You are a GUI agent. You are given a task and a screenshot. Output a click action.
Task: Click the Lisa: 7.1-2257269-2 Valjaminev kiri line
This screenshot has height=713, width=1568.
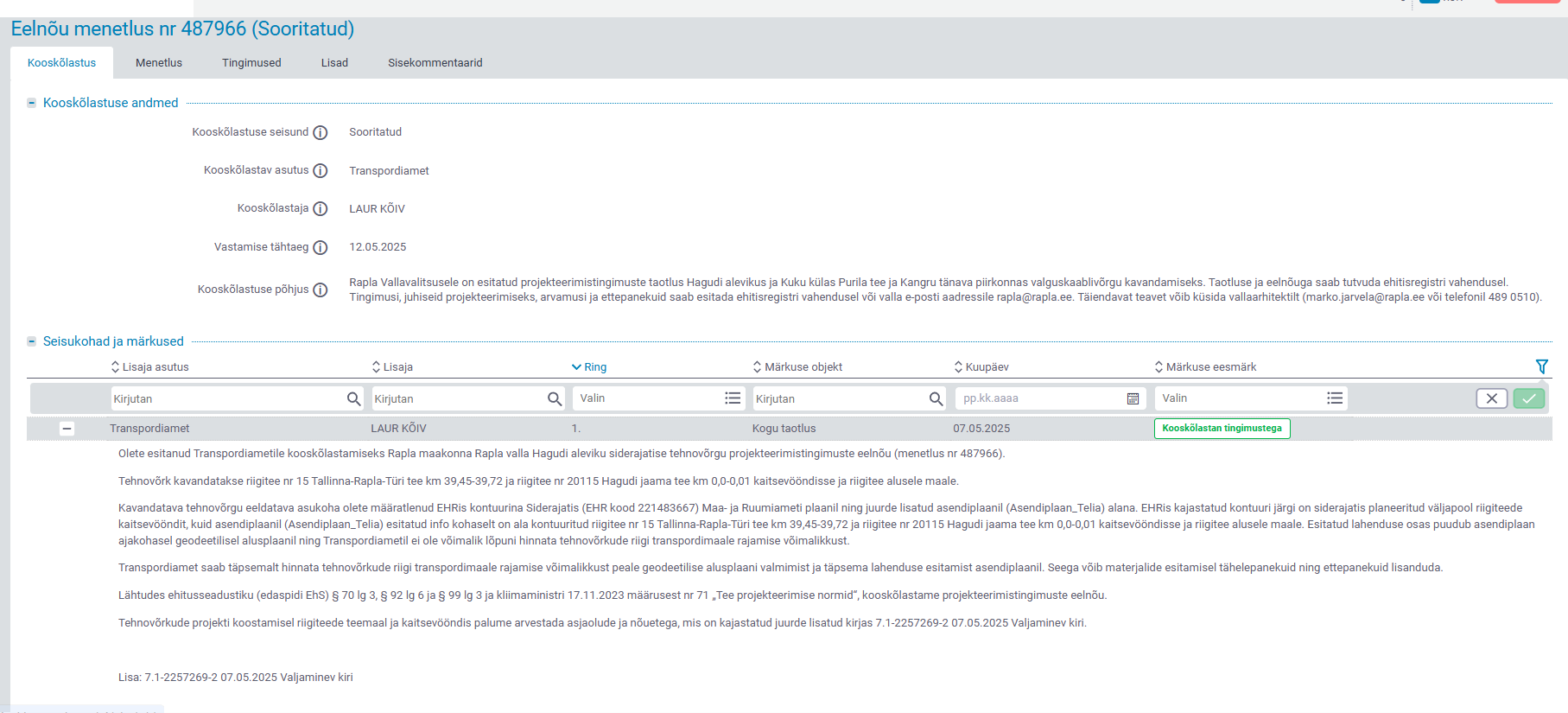click(236, 678)
